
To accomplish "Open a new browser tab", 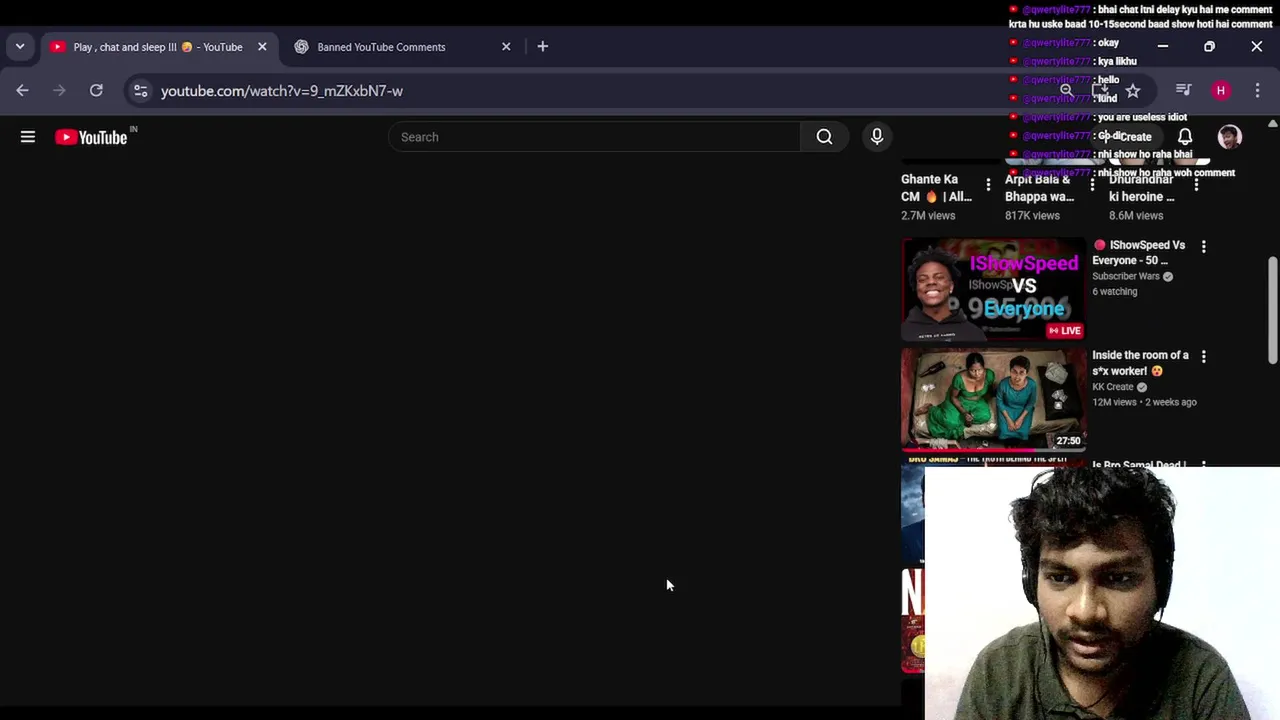I will [543, 47].
